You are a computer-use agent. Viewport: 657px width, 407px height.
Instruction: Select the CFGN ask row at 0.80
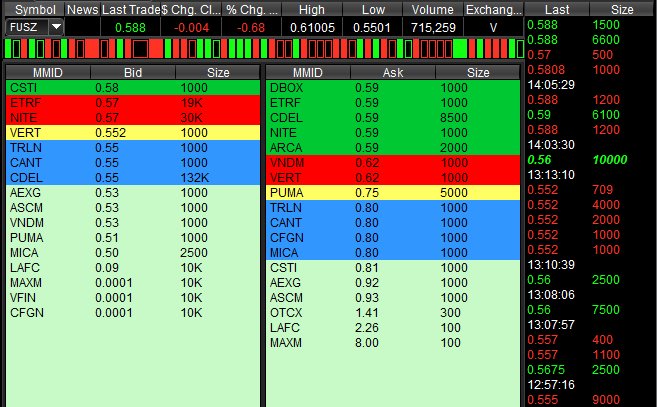(393, 238)
